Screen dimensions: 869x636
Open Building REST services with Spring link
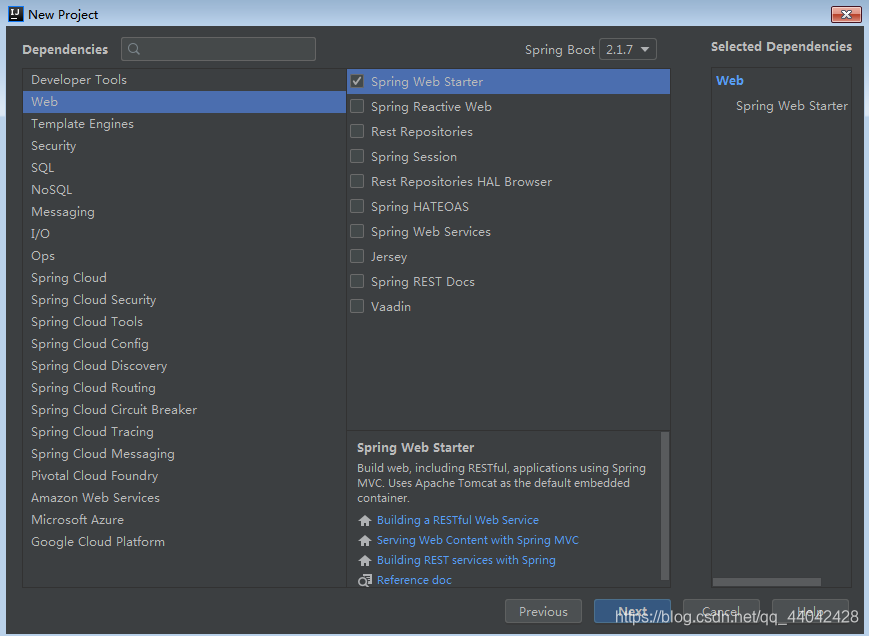[466, 560]
